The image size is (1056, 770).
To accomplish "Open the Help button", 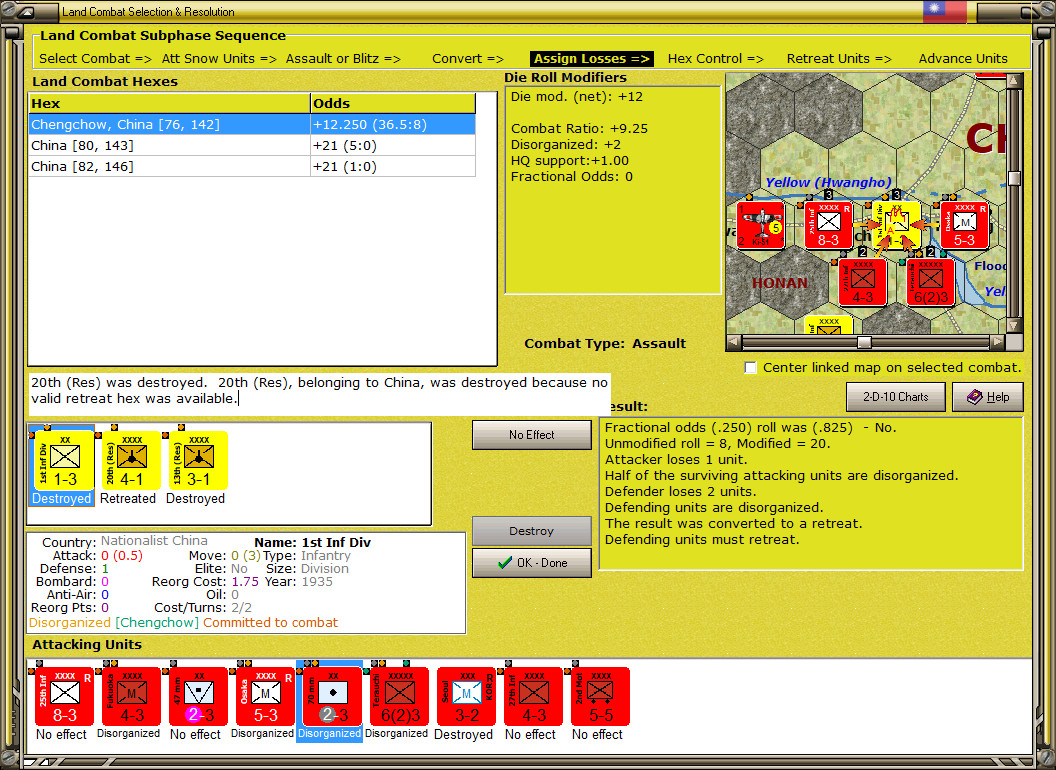I will [x=988, y=397].
